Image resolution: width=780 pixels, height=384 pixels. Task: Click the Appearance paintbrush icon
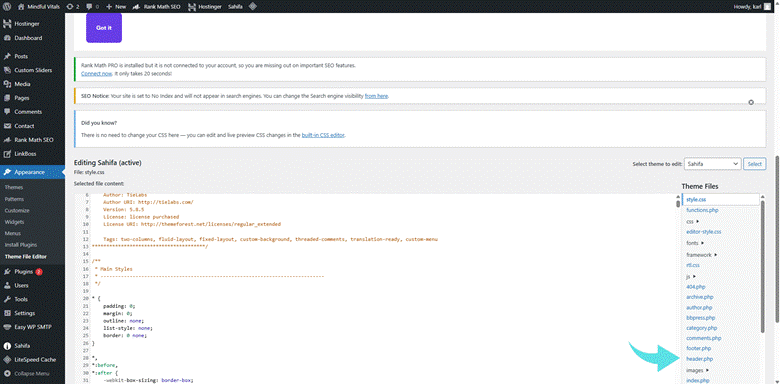pos(7,172)
